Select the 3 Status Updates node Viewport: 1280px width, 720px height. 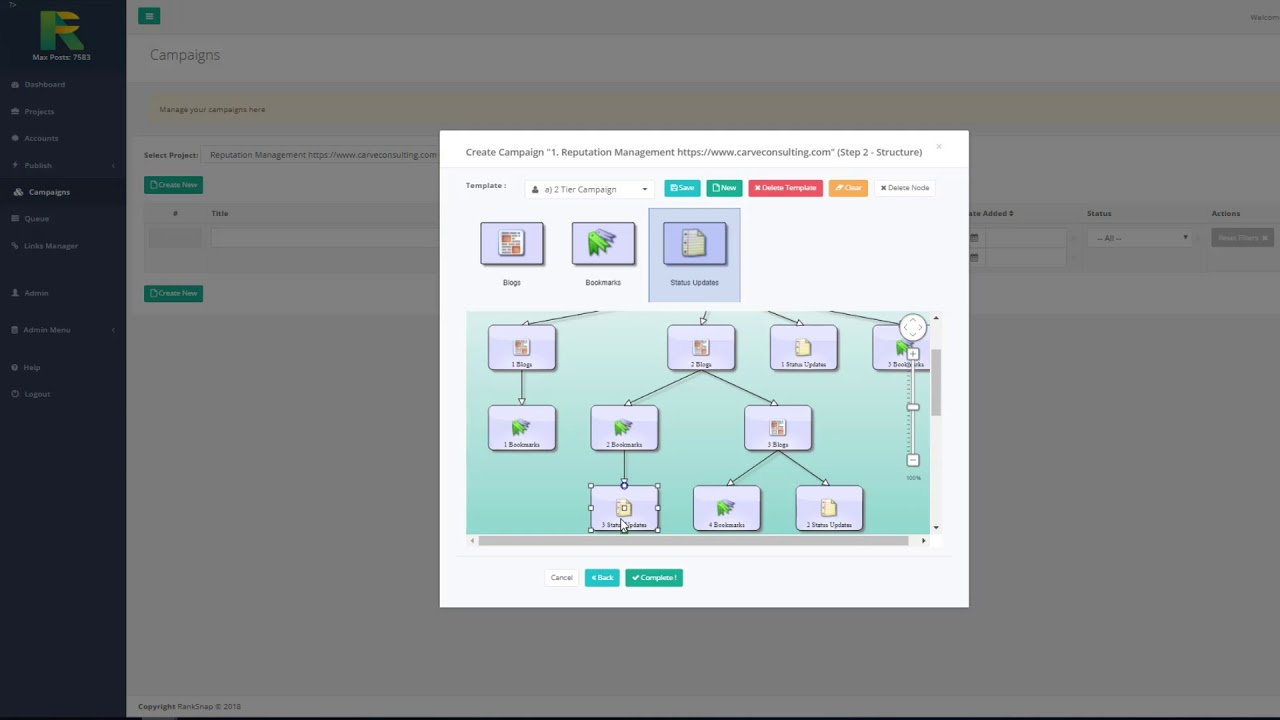tap(624, 508)
